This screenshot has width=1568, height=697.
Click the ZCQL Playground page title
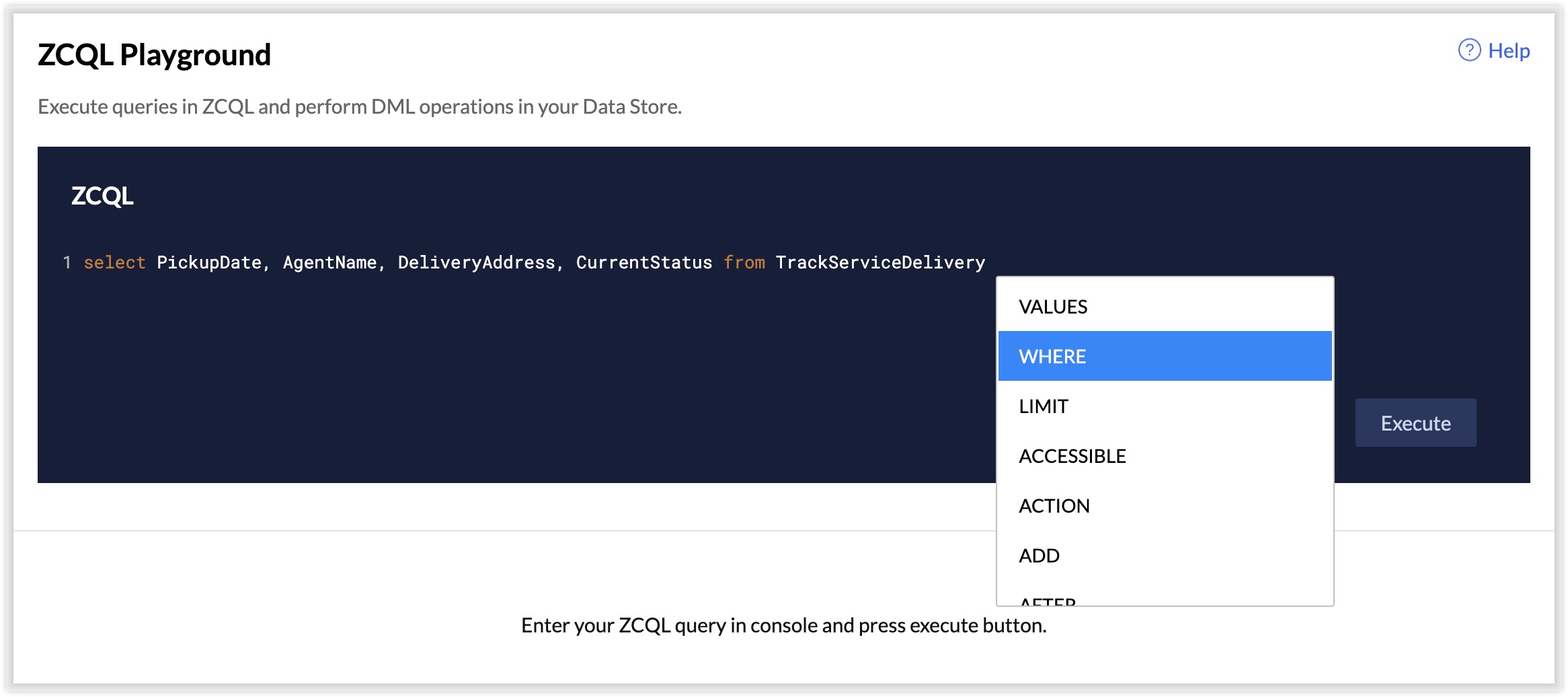tap(154, 54)
